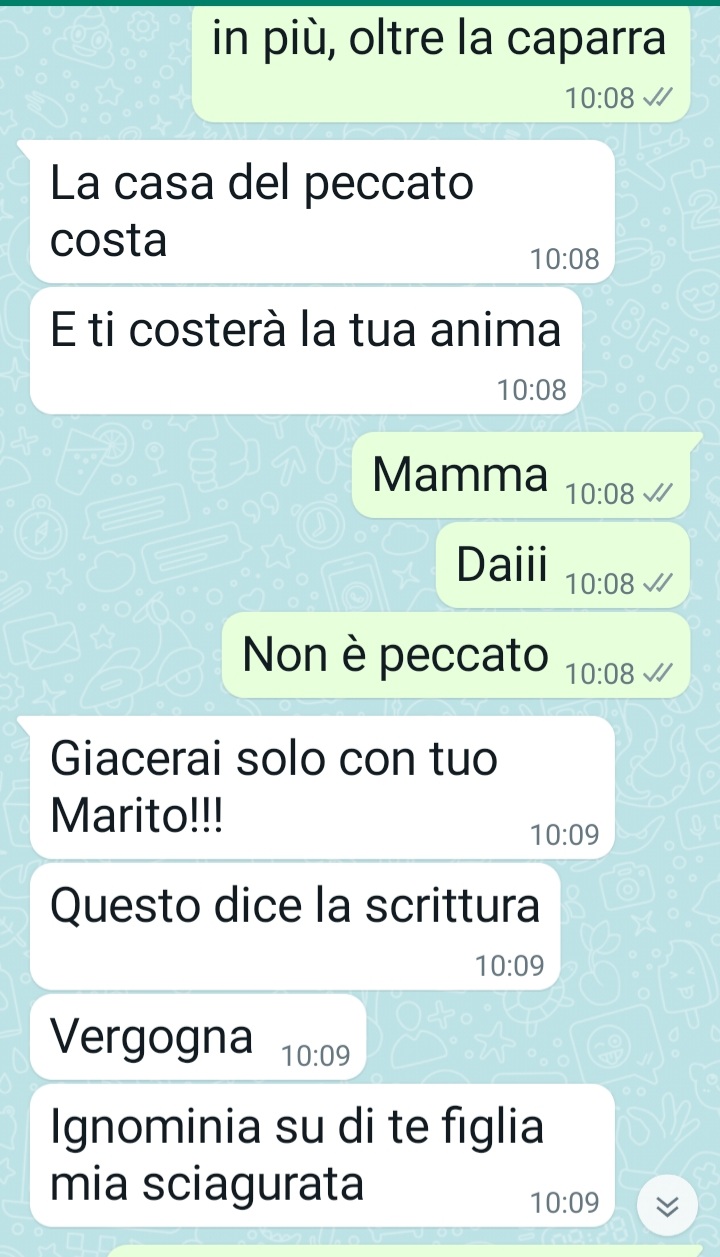Select the 'La casa del peccato costa' message

[322, 212]
